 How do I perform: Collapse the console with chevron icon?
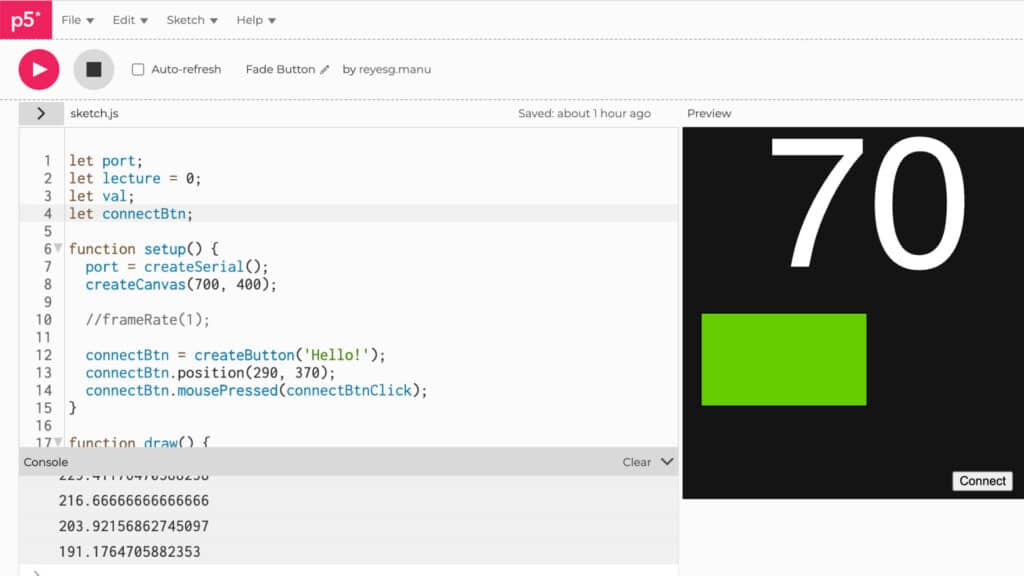tap(667, 462)
